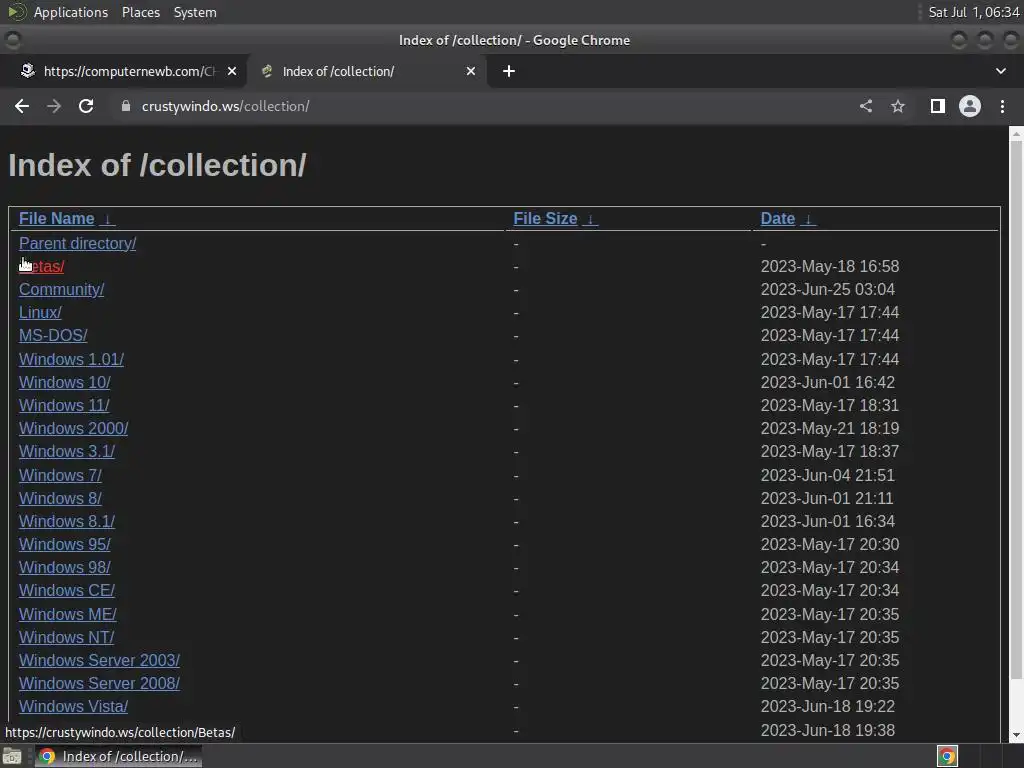Click the scrollbar down arrow

[1016, 735]
